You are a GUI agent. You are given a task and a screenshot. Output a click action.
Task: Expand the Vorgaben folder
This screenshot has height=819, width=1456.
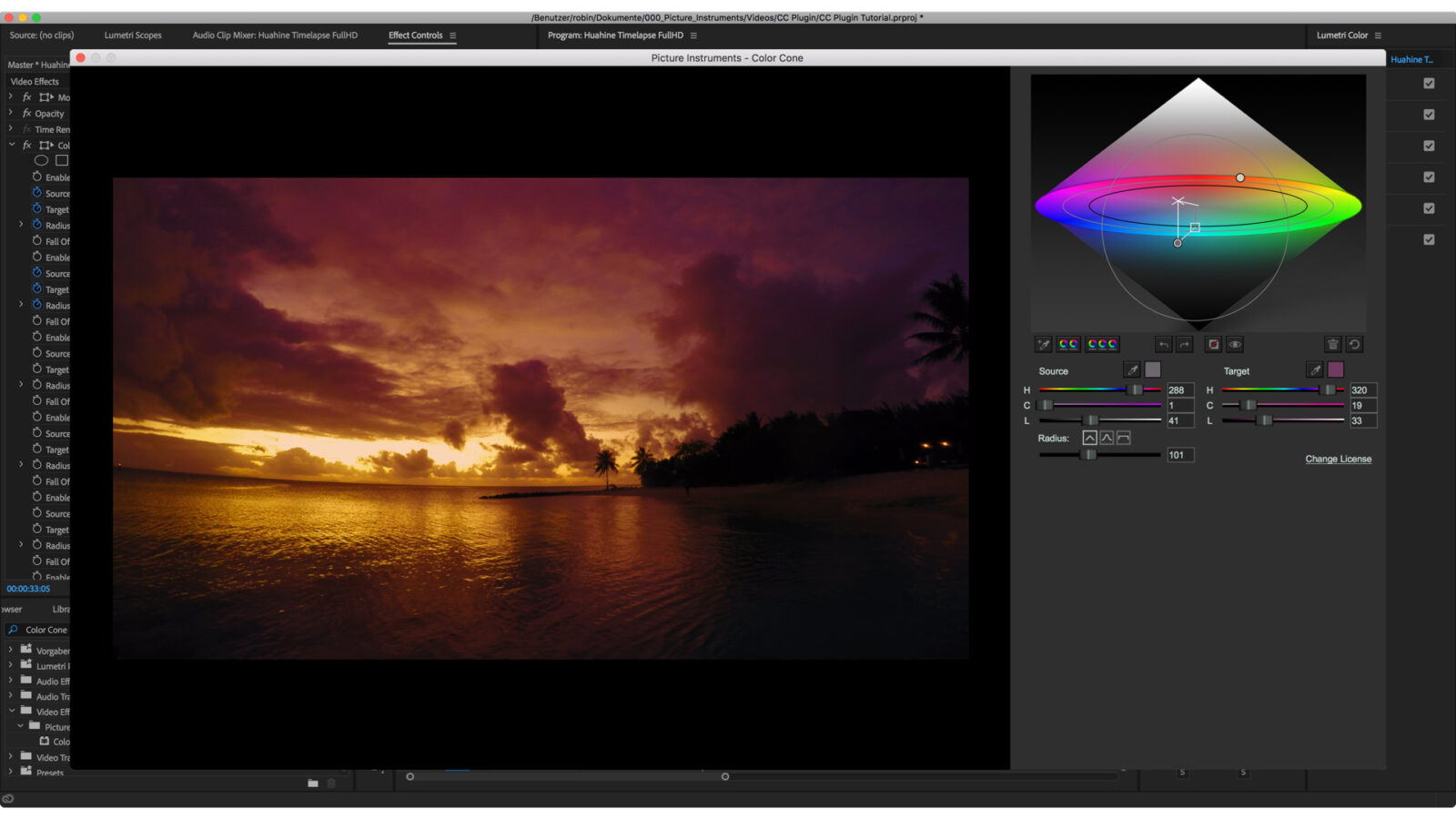[x=11, y=650]
